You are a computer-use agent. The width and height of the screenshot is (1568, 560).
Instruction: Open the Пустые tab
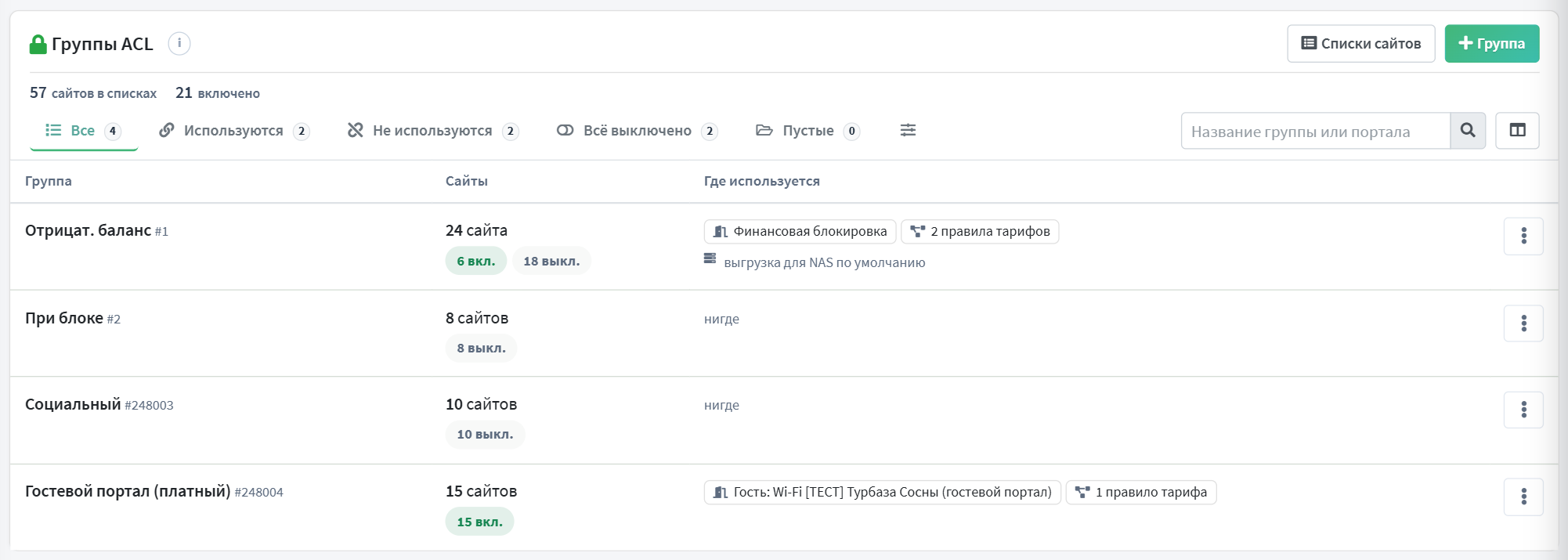tap(807, 131)
